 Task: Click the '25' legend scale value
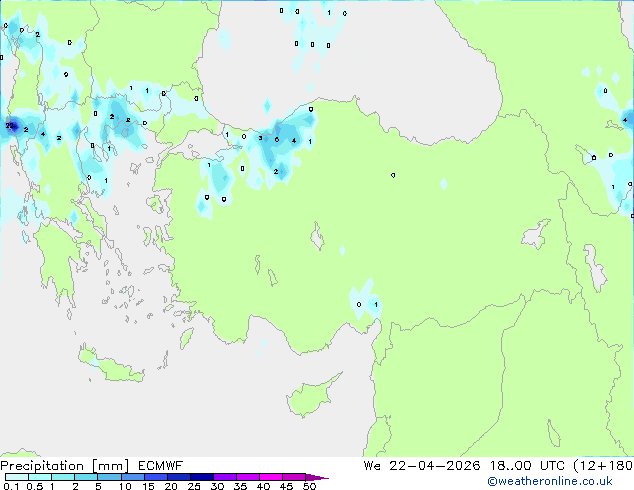pos(194,486)
